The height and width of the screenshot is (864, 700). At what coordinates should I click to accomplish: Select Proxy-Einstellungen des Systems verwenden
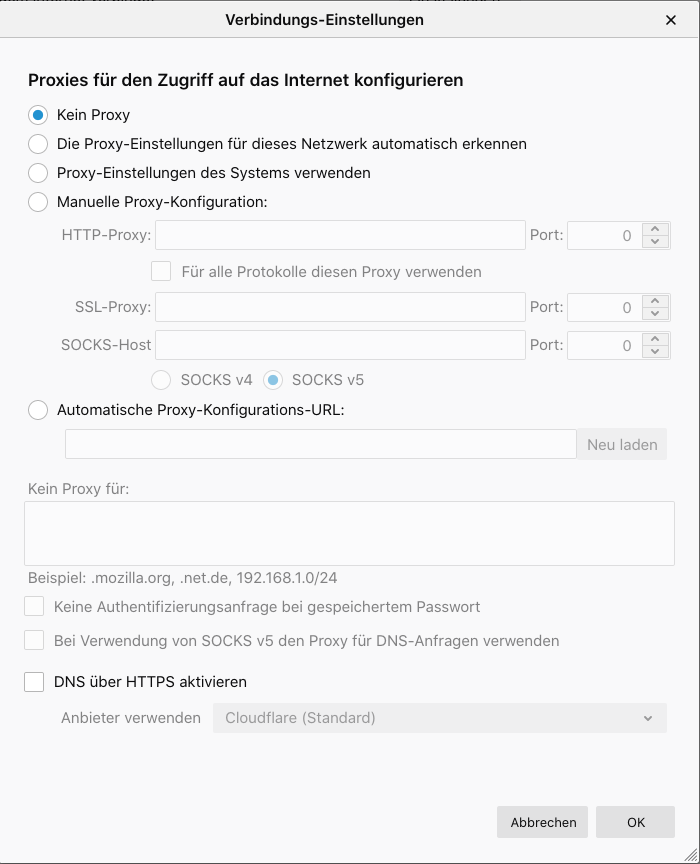coord(38,173)
